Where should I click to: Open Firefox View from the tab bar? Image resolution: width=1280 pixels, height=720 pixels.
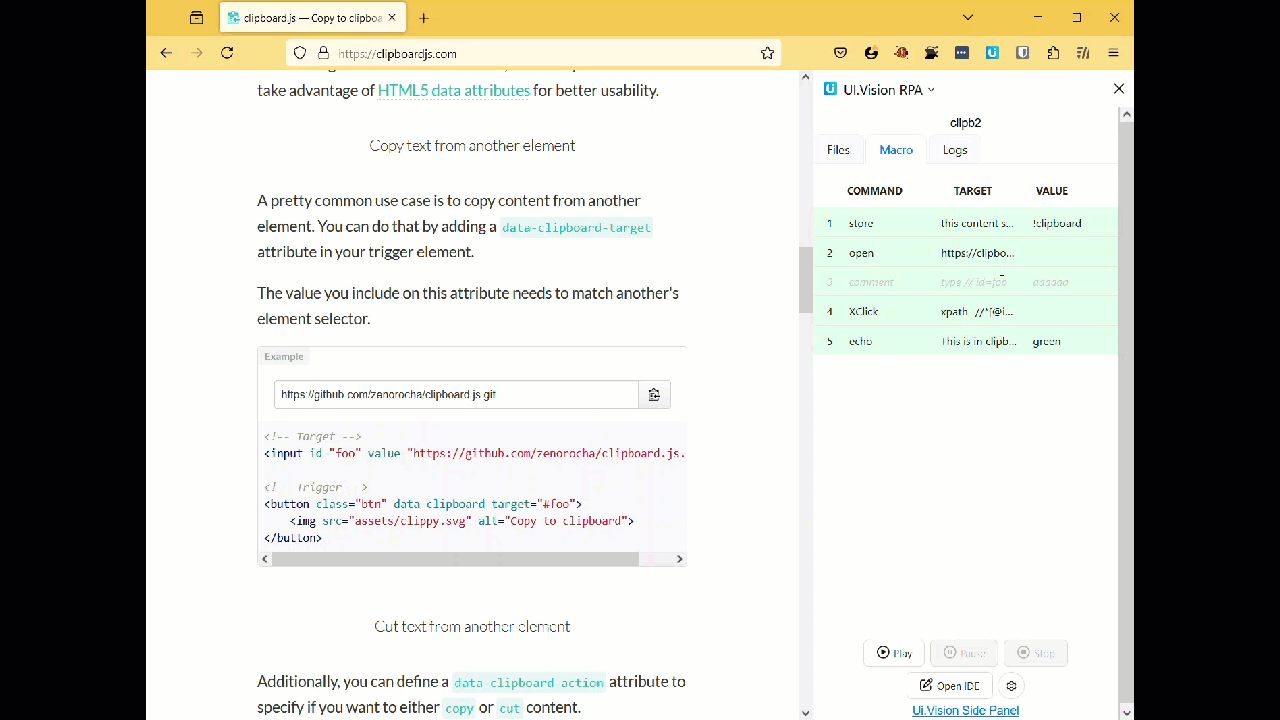(197, 18)
